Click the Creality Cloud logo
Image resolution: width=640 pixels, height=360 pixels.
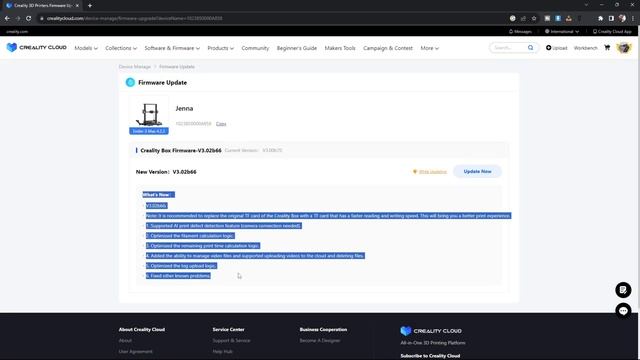tap(36, 48)
